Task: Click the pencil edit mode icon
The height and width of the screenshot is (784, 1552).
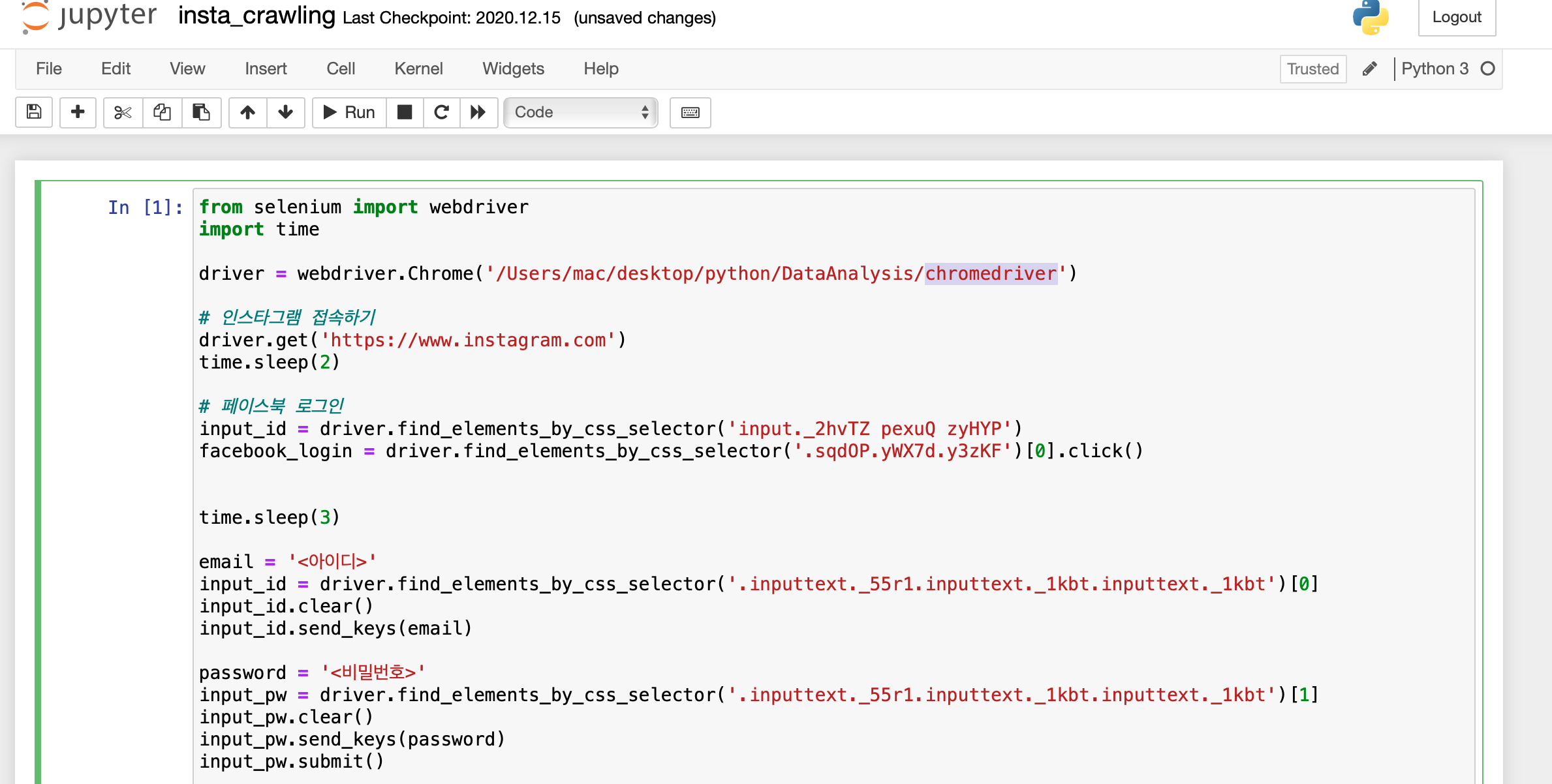Action: [x=1370, y=68]
